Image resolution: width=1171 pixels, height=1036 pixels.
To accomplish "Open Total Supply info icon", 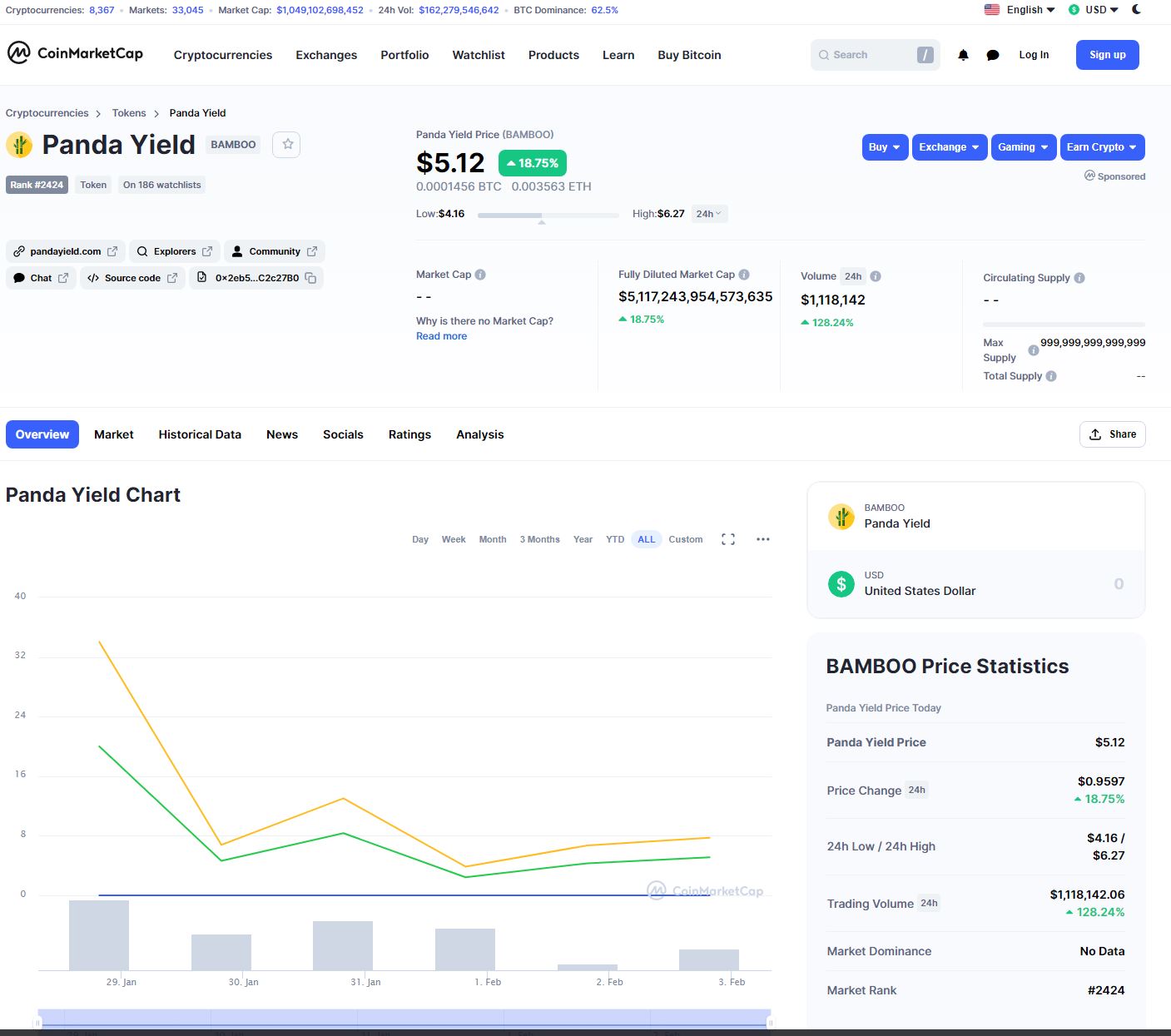I will tap(1051, 376).
